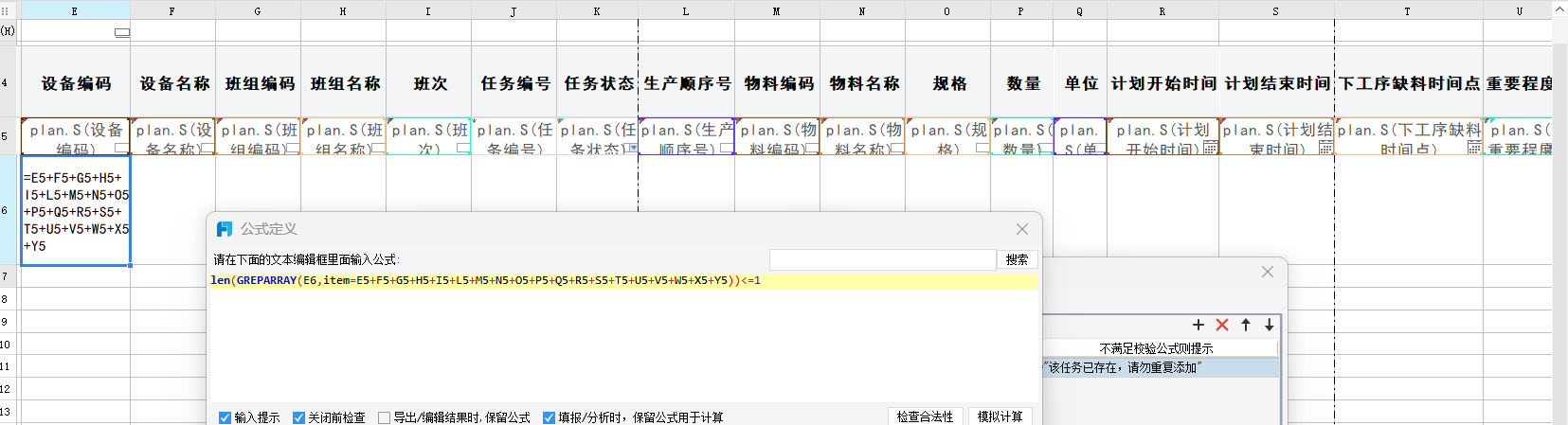The image size is (1568, 425).
Task: Click the text widget icon in 设备名称 data cell
Action: 207,149
